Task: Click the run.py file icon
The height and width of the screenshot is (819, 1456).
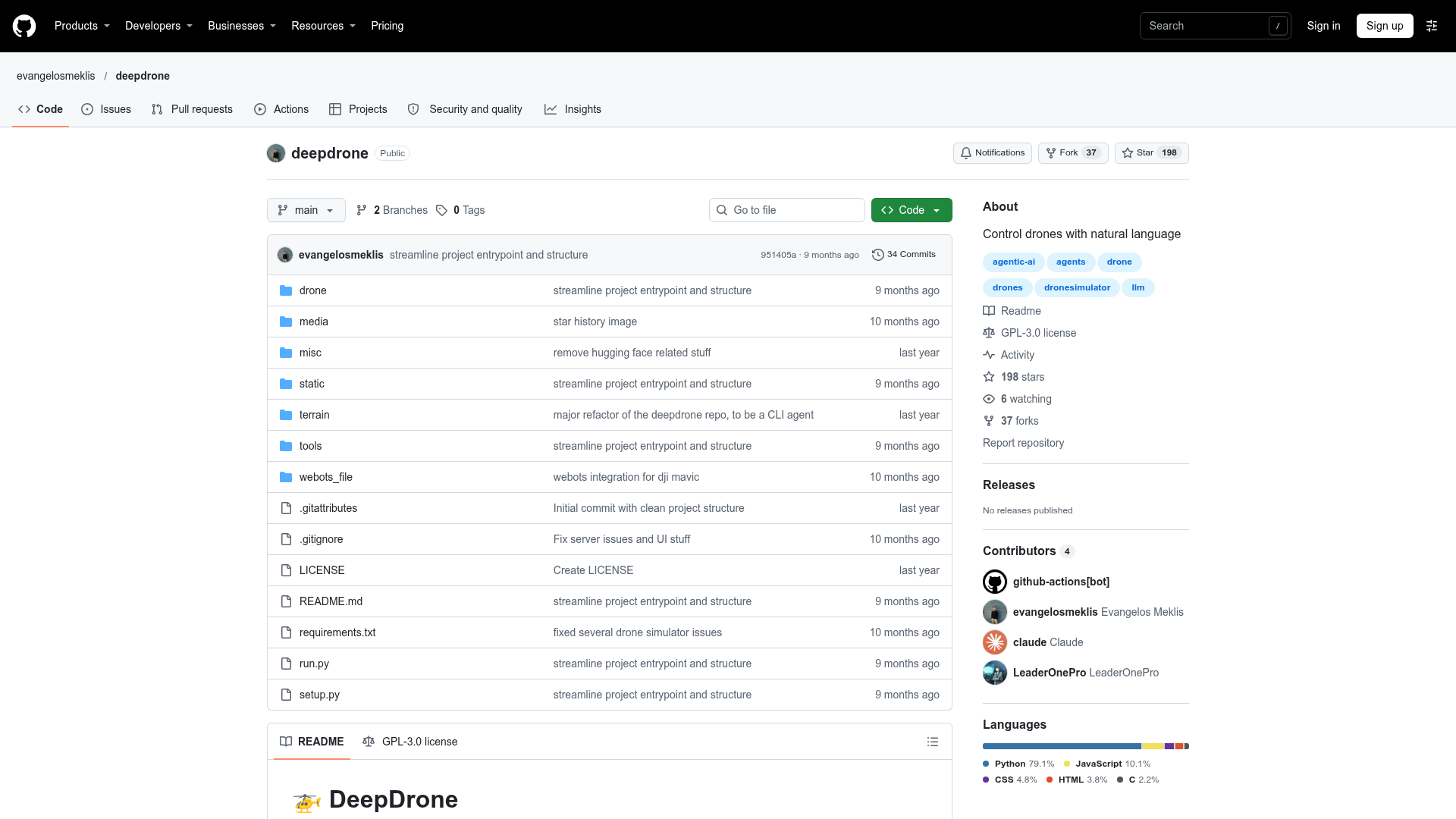Action: (286, 664)
